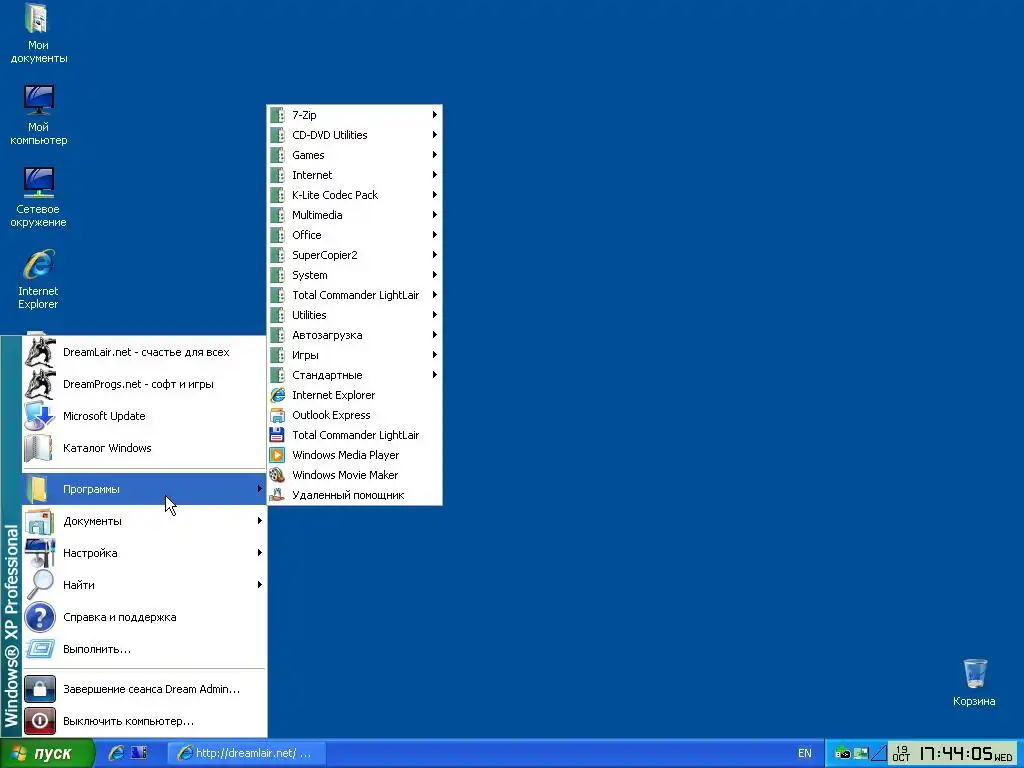This screenshot has height=768, width=1024.
Task: Click the date 19 OCT in tray
Action: point(901,754)
